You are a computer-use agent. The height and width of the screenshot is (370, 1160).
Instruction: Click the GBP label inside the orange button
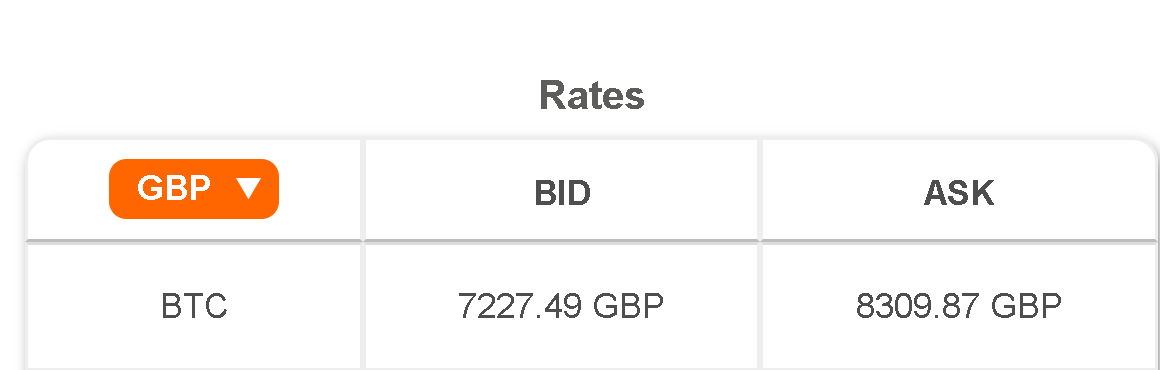(x=174, y=188)
